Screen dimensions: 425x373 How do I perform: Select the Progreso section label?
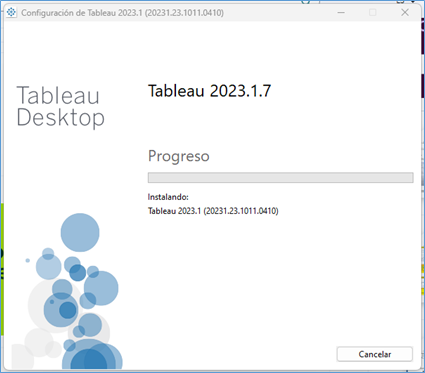coord(179,156)
